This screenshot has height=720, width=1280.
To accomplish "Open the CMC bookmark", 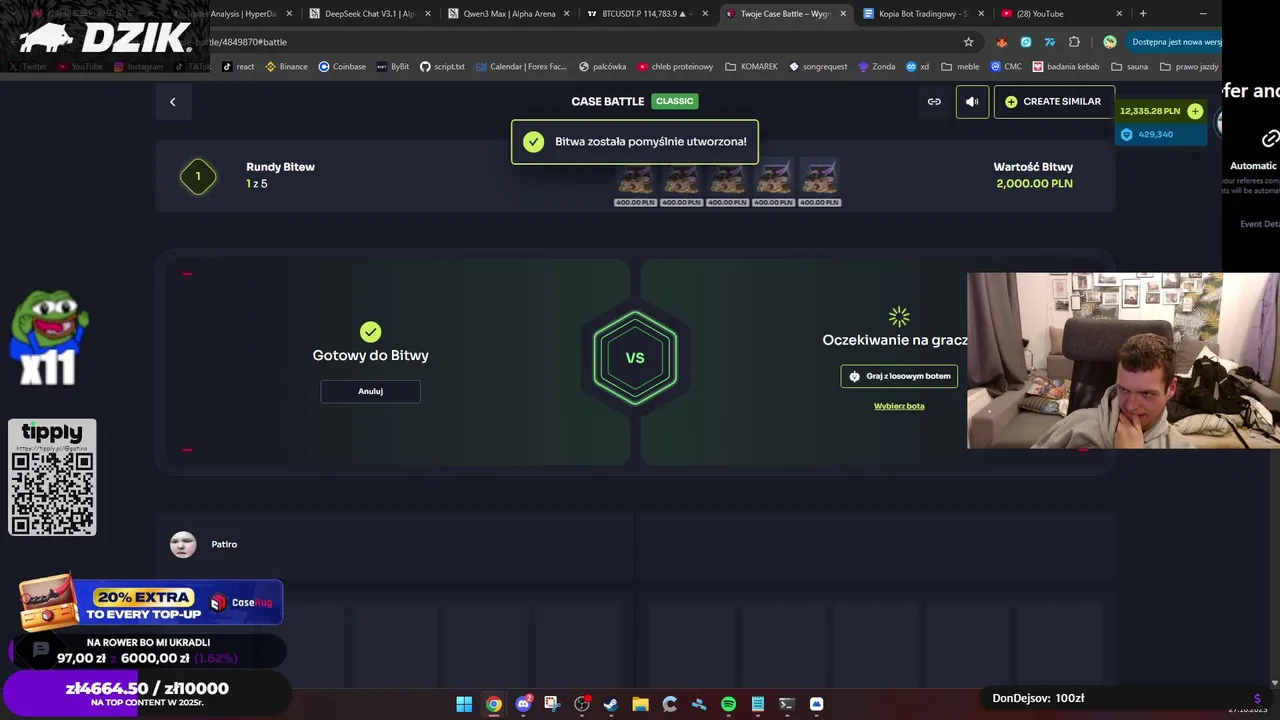I will click(1006, 67).
